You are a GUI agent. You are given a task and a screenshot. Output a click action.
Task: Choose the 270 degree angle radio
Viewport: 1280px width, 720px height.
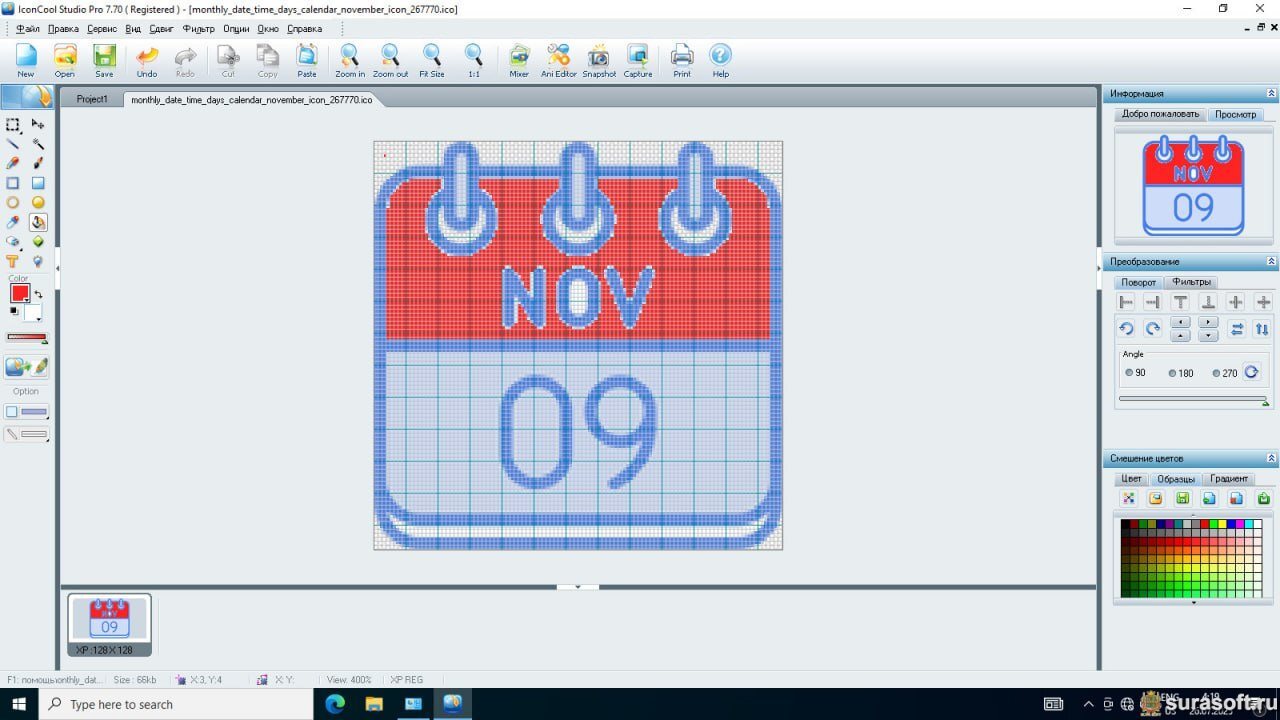(1216, 373)
